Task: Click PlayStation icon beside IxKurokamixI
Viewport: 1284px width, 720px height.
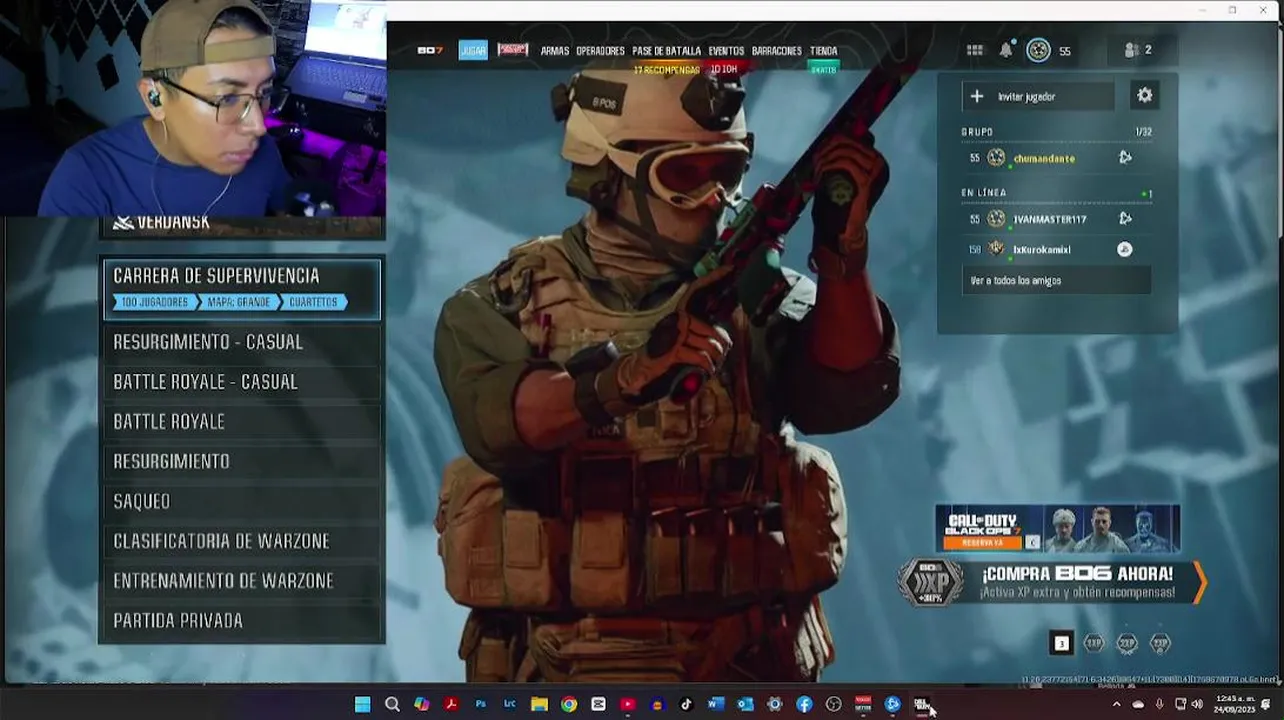Action: [x=1125, y=249]
